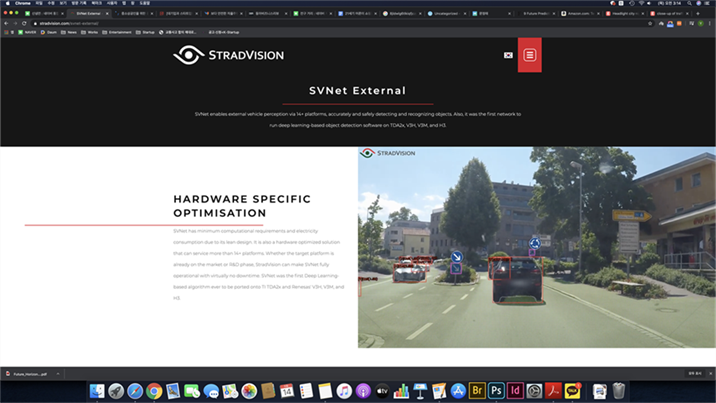The width and height of the screenshot is (716, 403).
Task: Bookmark this page with the star icon
Action: (650, 23)
